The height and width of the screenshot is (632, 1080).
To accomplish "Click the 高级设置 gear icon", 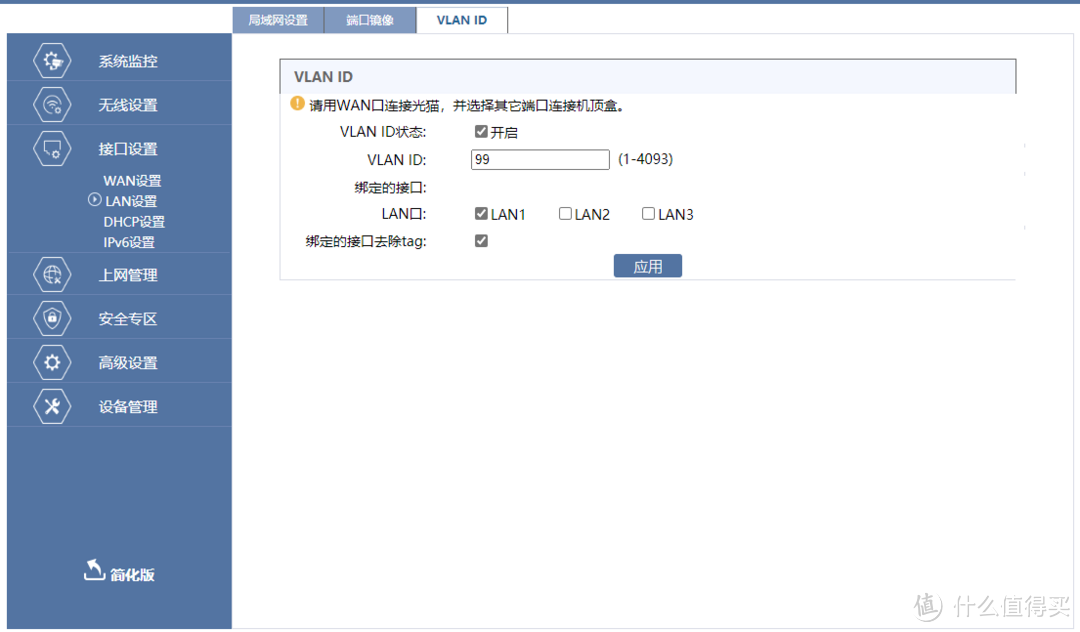I will tap(52, 363).
